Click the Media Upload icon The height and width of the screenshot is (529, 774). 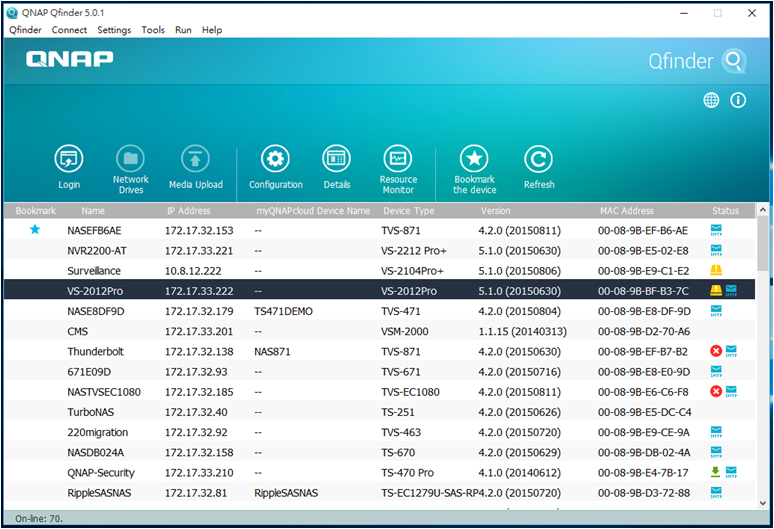[x=195, y=159]
